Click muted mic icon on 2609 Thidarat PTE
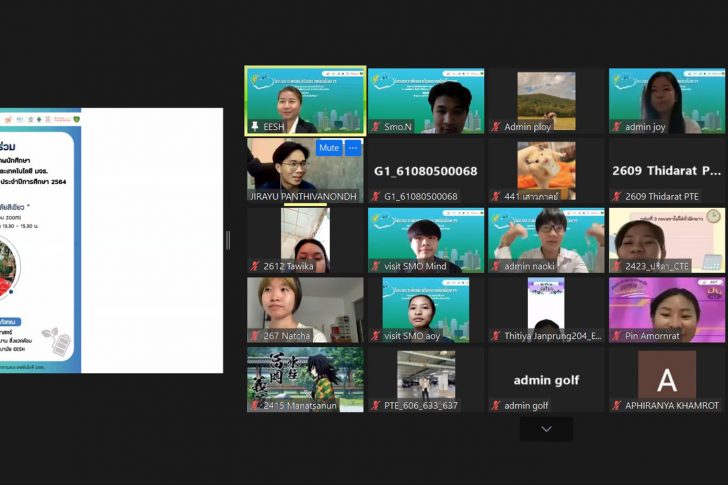Image resolution: width=728 pixels, height=485 pixels. 617,197
